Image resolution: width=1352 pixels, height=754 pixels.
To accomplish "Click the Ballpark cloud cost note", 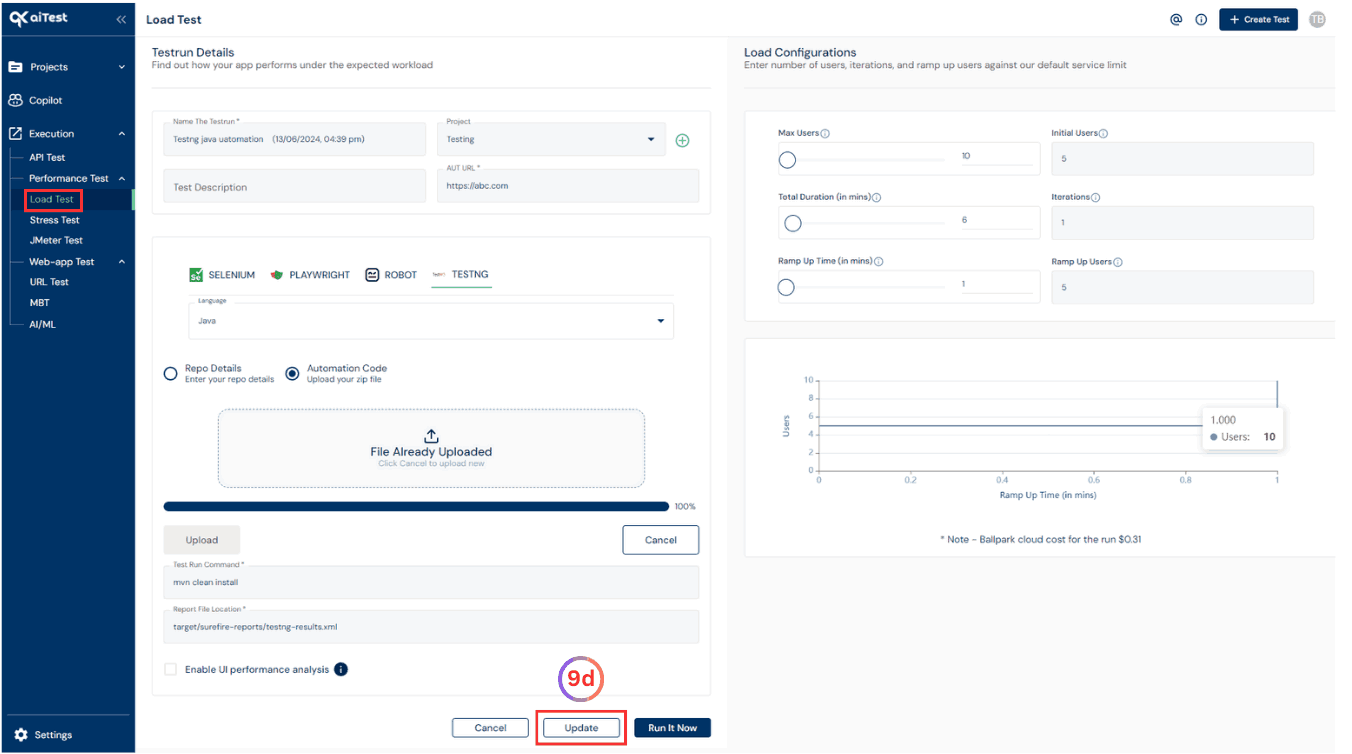I will (x=1040, y=539).
